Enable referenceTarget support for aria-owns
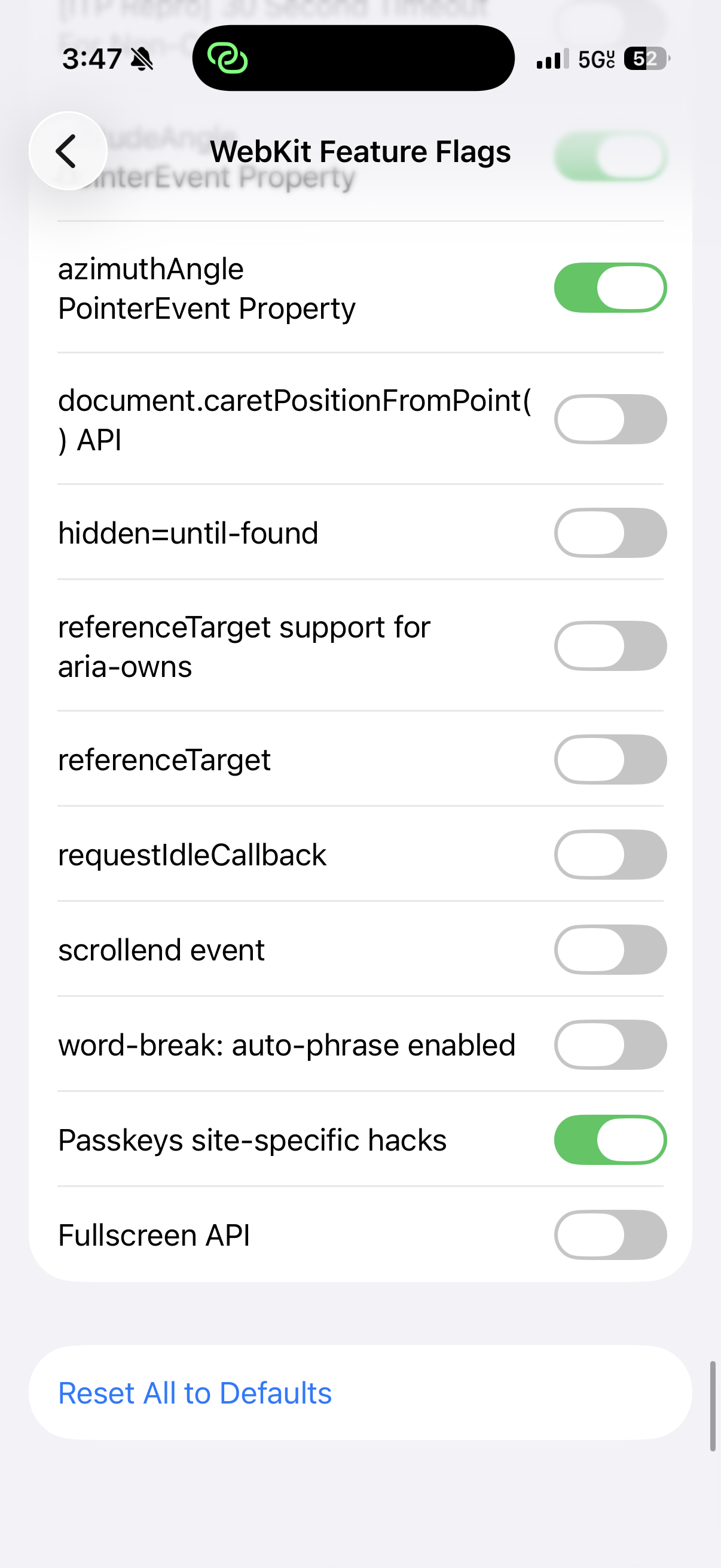The height and width of the screenshot is (1568, 721). (x=610, y=646)
